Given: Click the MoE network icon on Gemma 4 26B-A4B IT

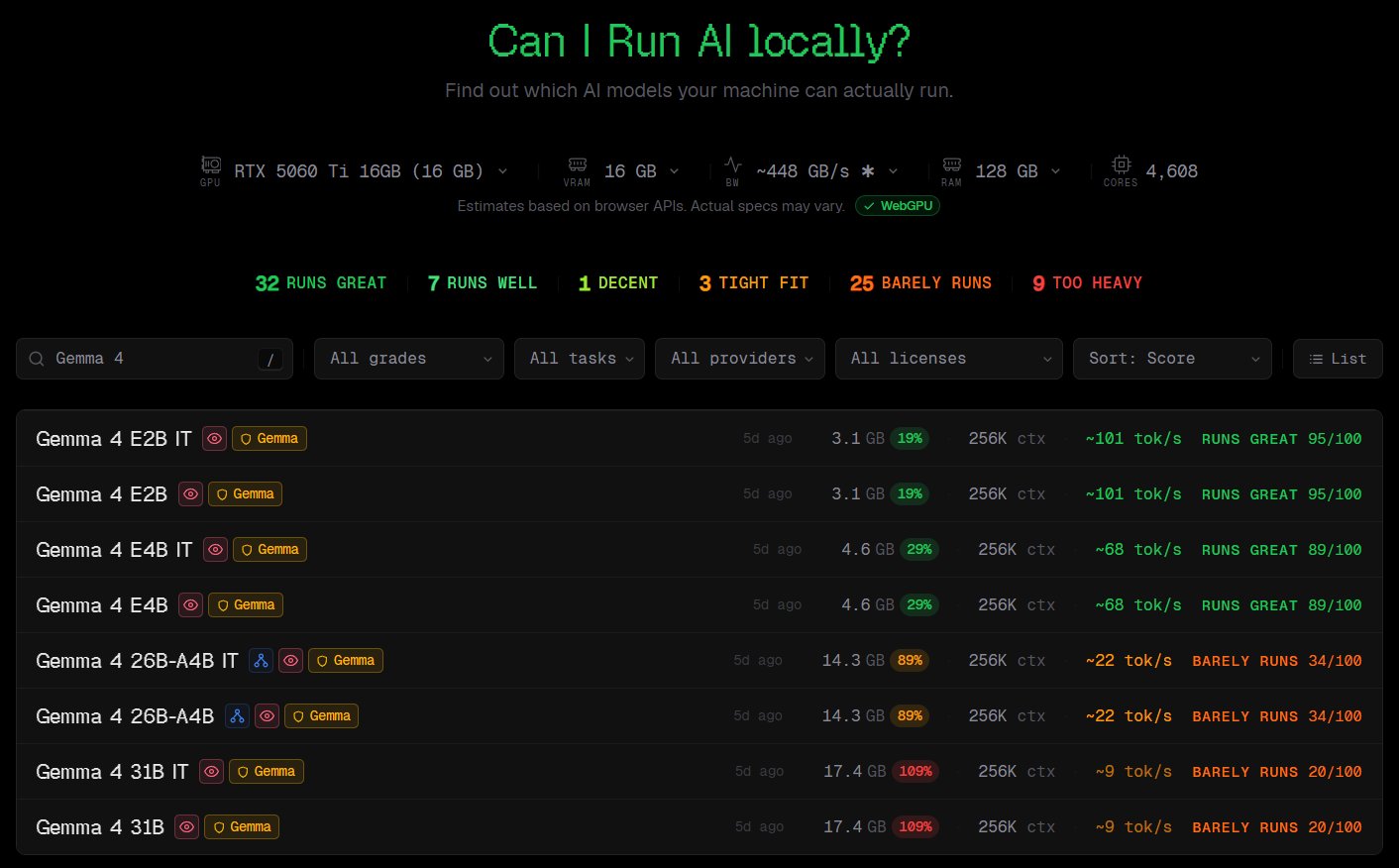Looking at the screenshot, I should [261, 661].
